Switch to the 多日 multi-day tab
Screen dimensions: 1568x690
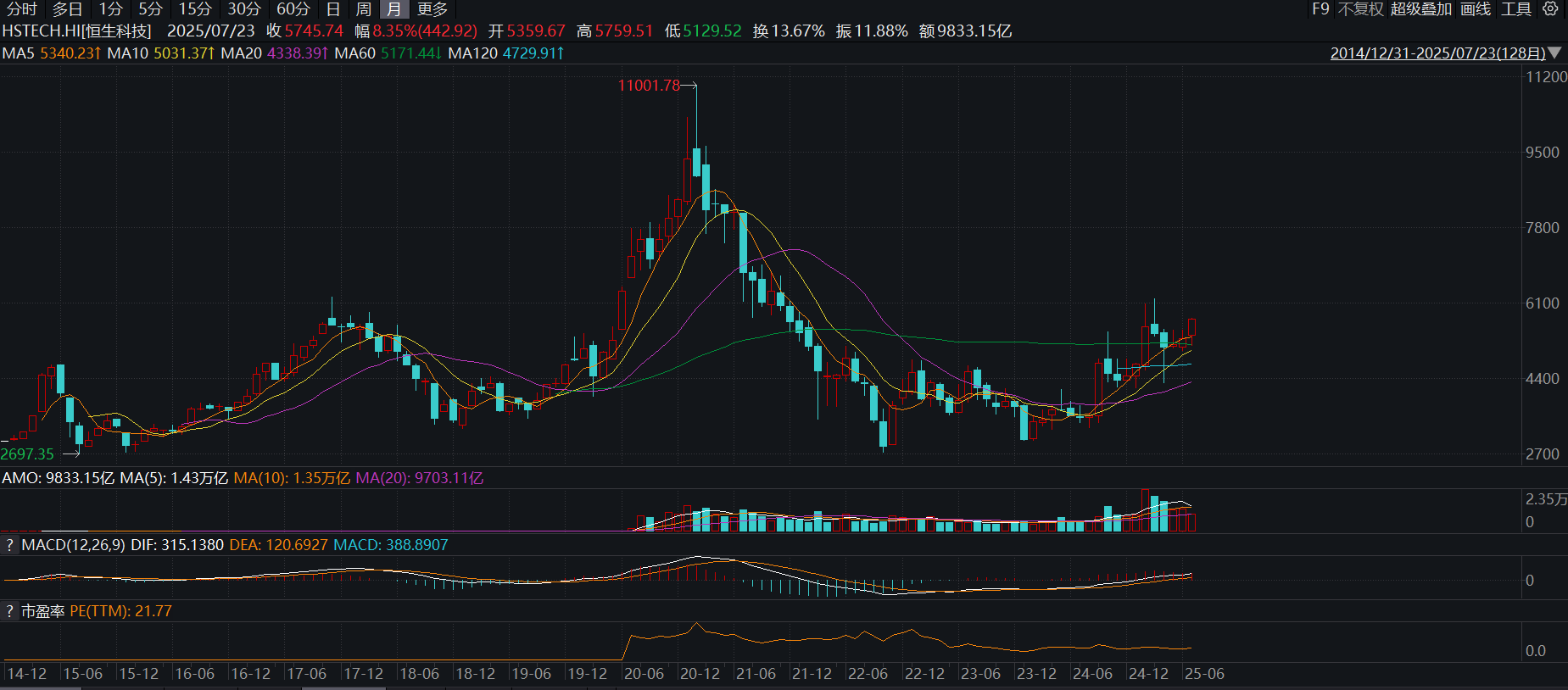pos(68,9)
